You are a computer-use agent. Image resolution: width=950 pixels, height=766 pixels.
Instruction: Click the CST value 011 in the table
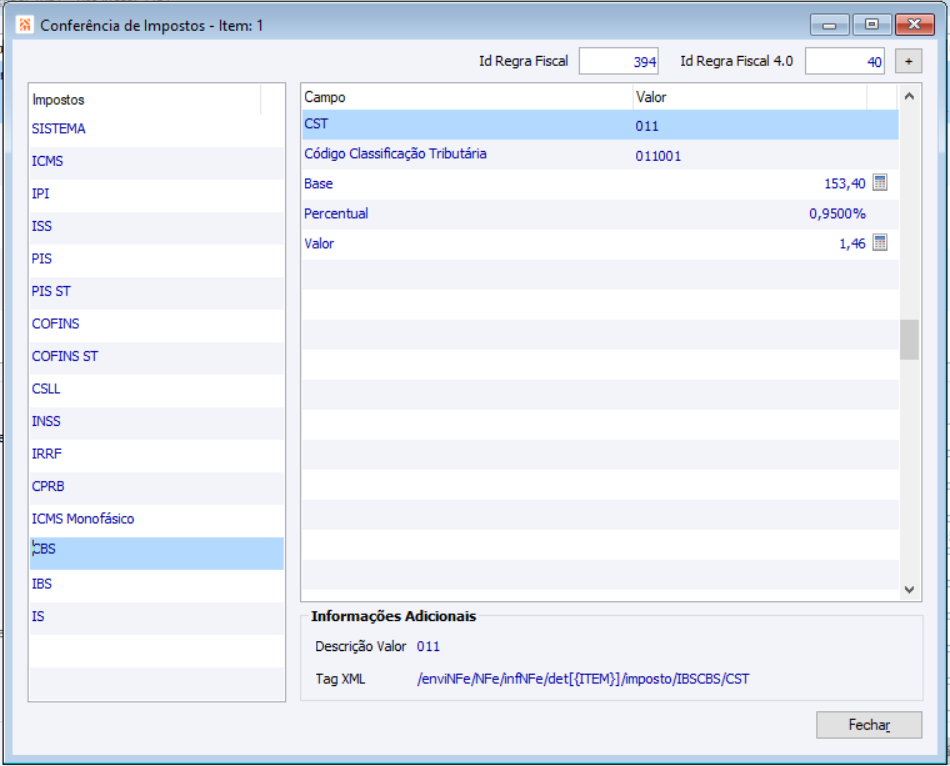646,126
